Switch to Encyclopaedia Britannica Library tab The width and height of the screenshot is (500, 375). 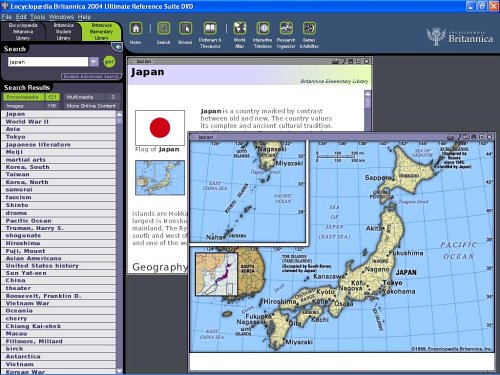[23, 32]
